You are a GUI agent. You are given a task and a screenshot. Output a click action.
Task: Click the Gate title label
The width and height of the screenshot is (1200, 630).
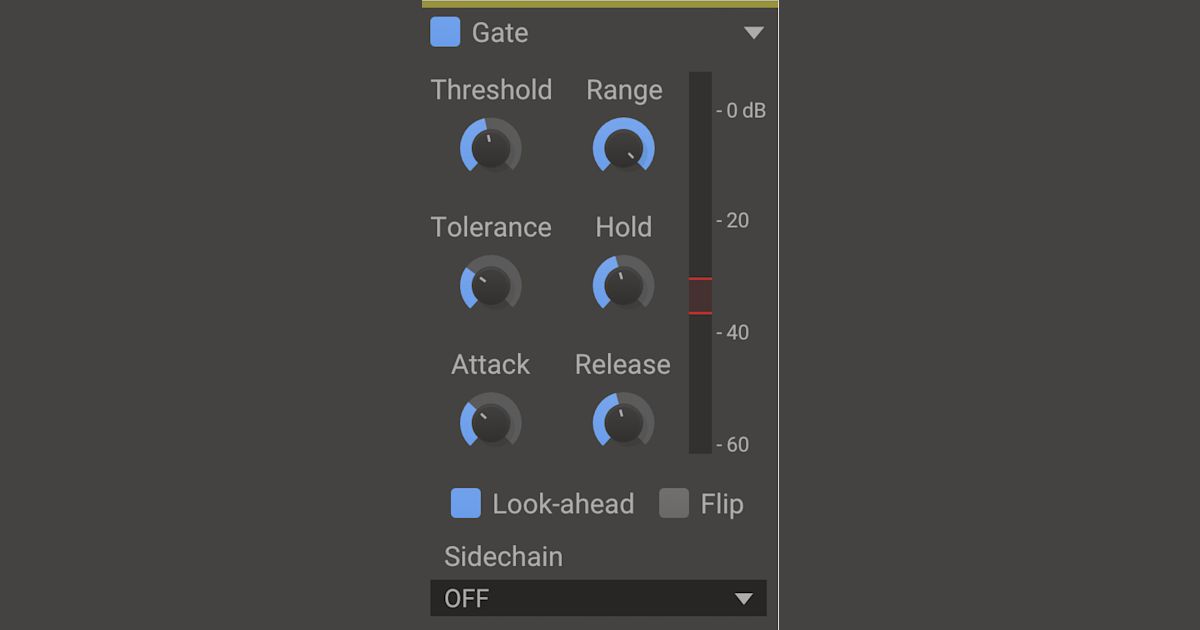(x=502, y=32)
